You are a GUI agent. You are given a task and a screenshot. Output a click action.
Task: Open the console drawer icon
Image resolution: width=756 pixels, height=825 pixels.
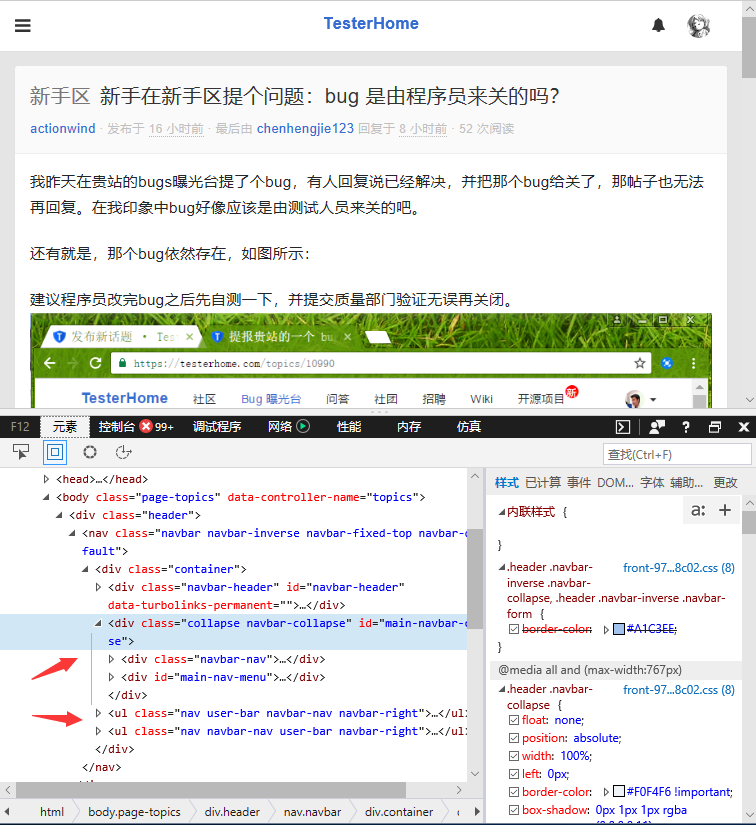(622, 427)
